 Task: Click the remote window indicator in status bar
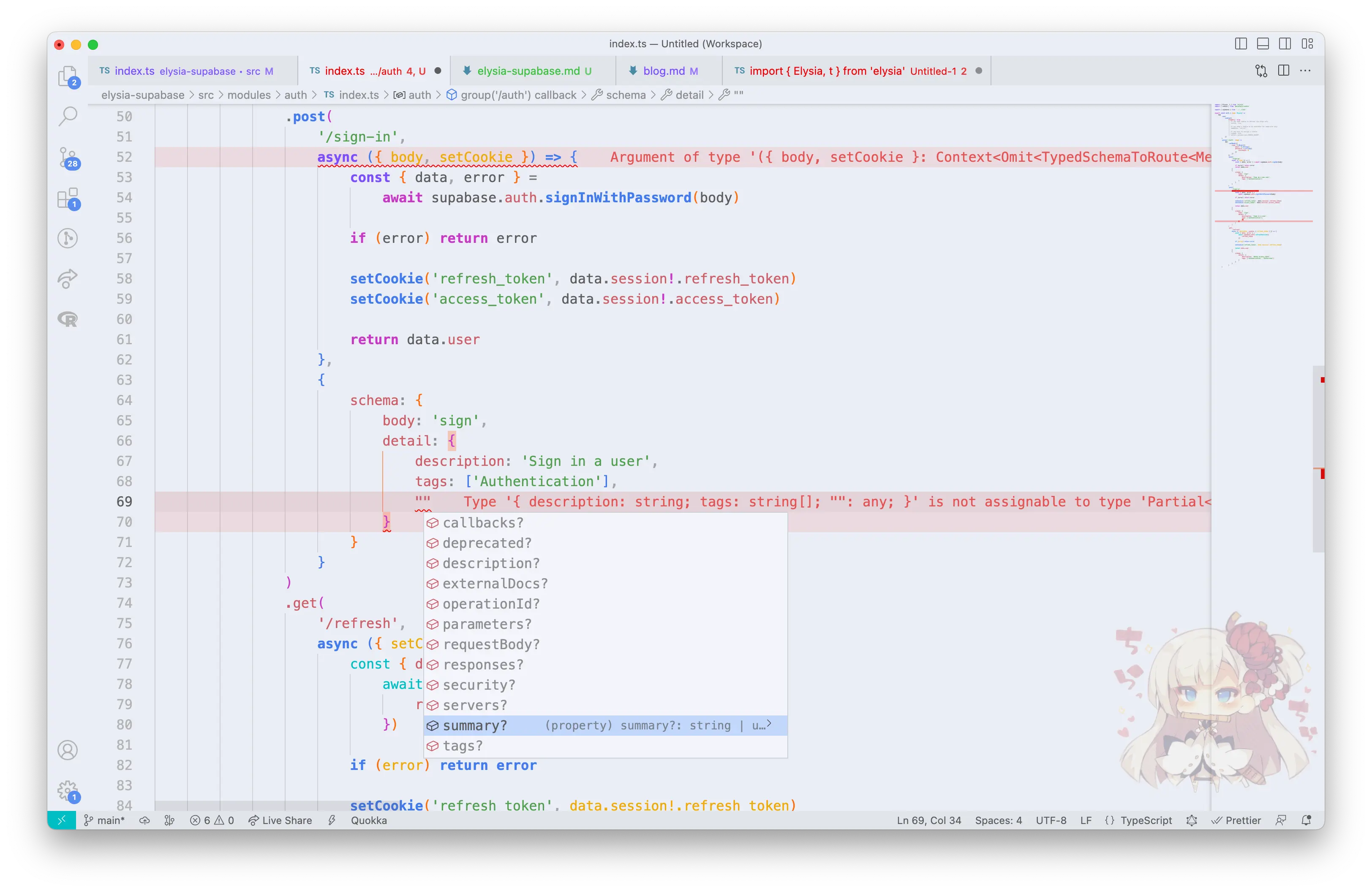point(62,820)
